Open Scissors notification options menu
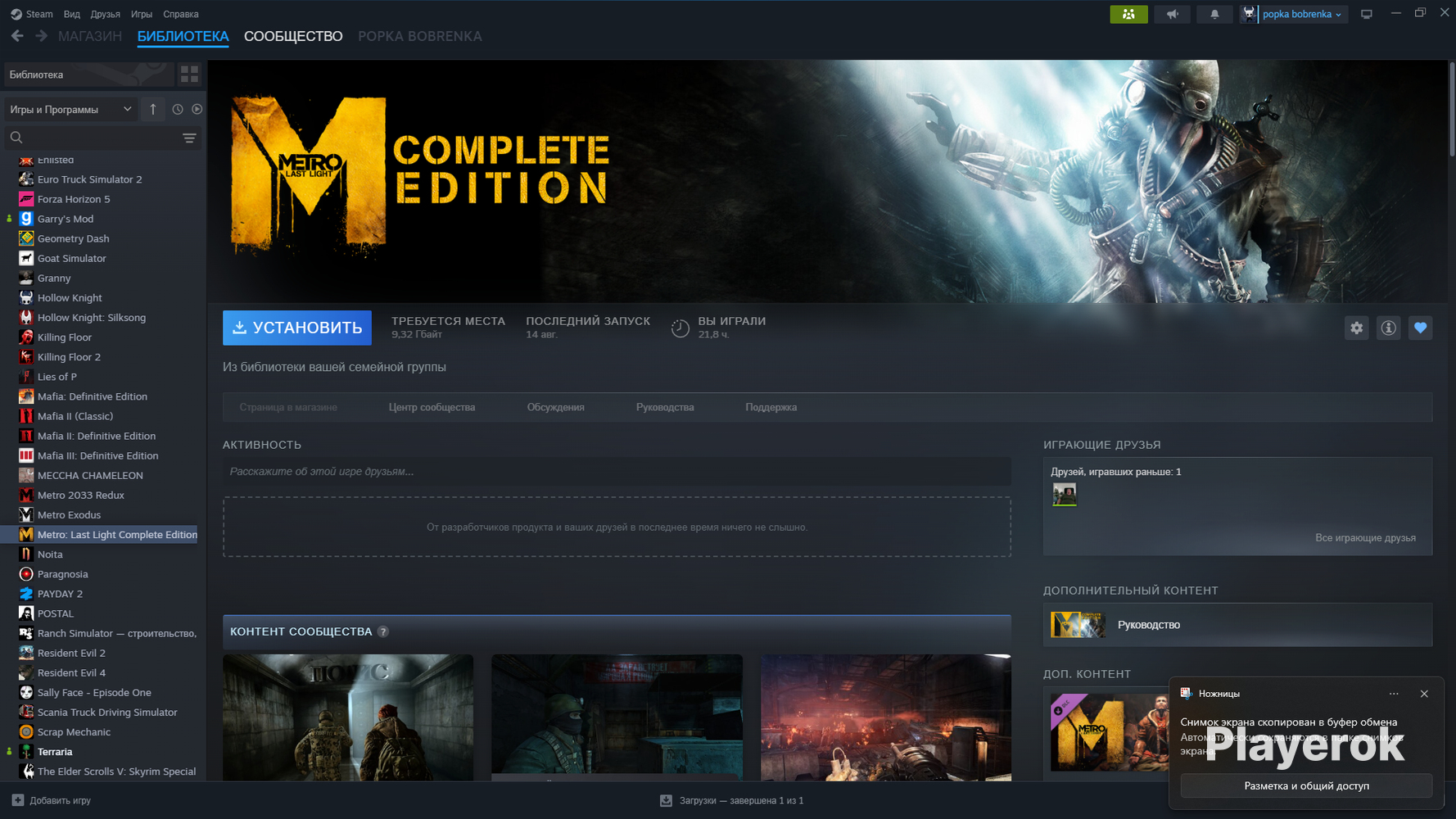 click(x=1394, y=694)
